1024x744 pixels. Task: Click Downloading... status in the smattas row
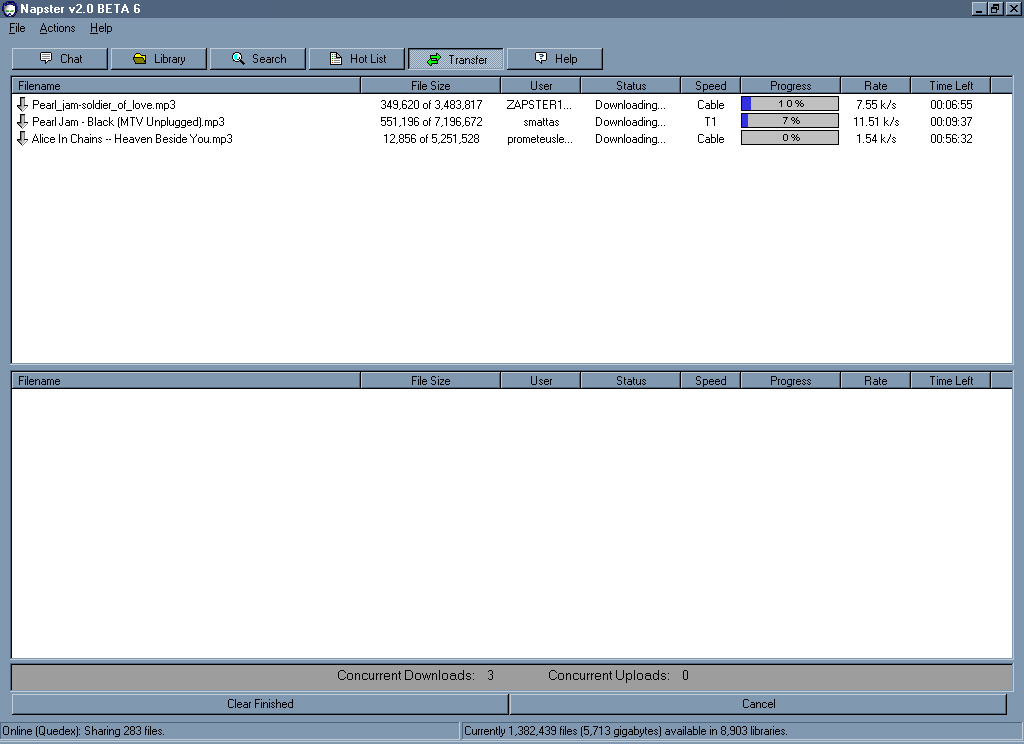[x=630, y=121]
